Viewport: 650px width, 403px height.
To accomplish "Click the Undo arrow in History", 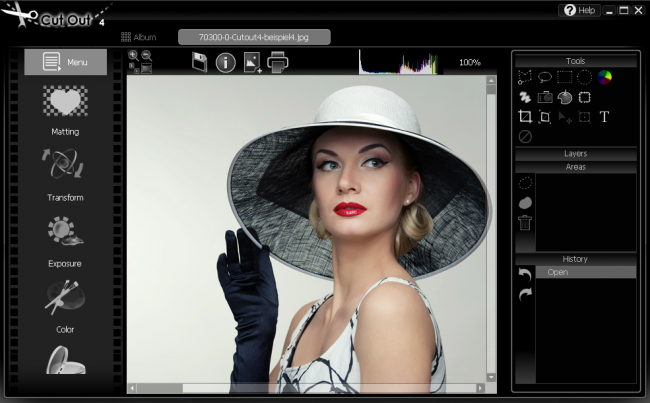I will click(525, 274).
